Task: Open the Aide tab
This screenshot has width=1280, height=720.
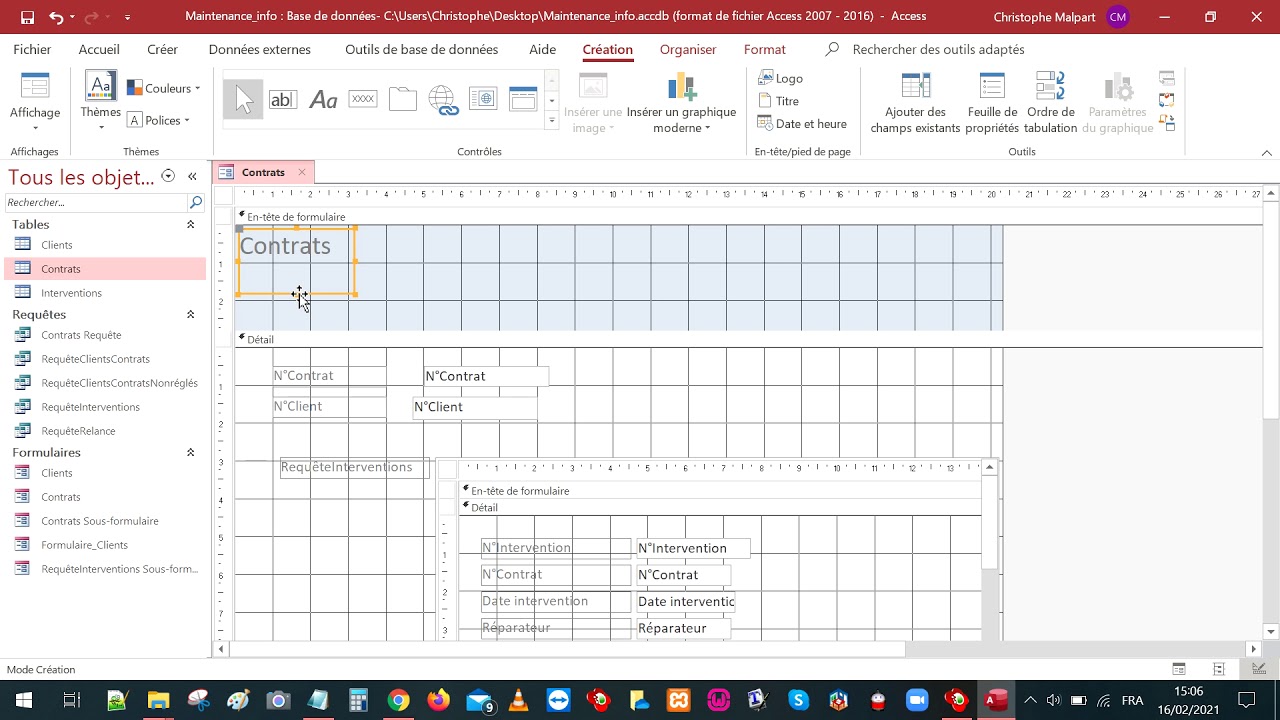Action: coord(543,49)
